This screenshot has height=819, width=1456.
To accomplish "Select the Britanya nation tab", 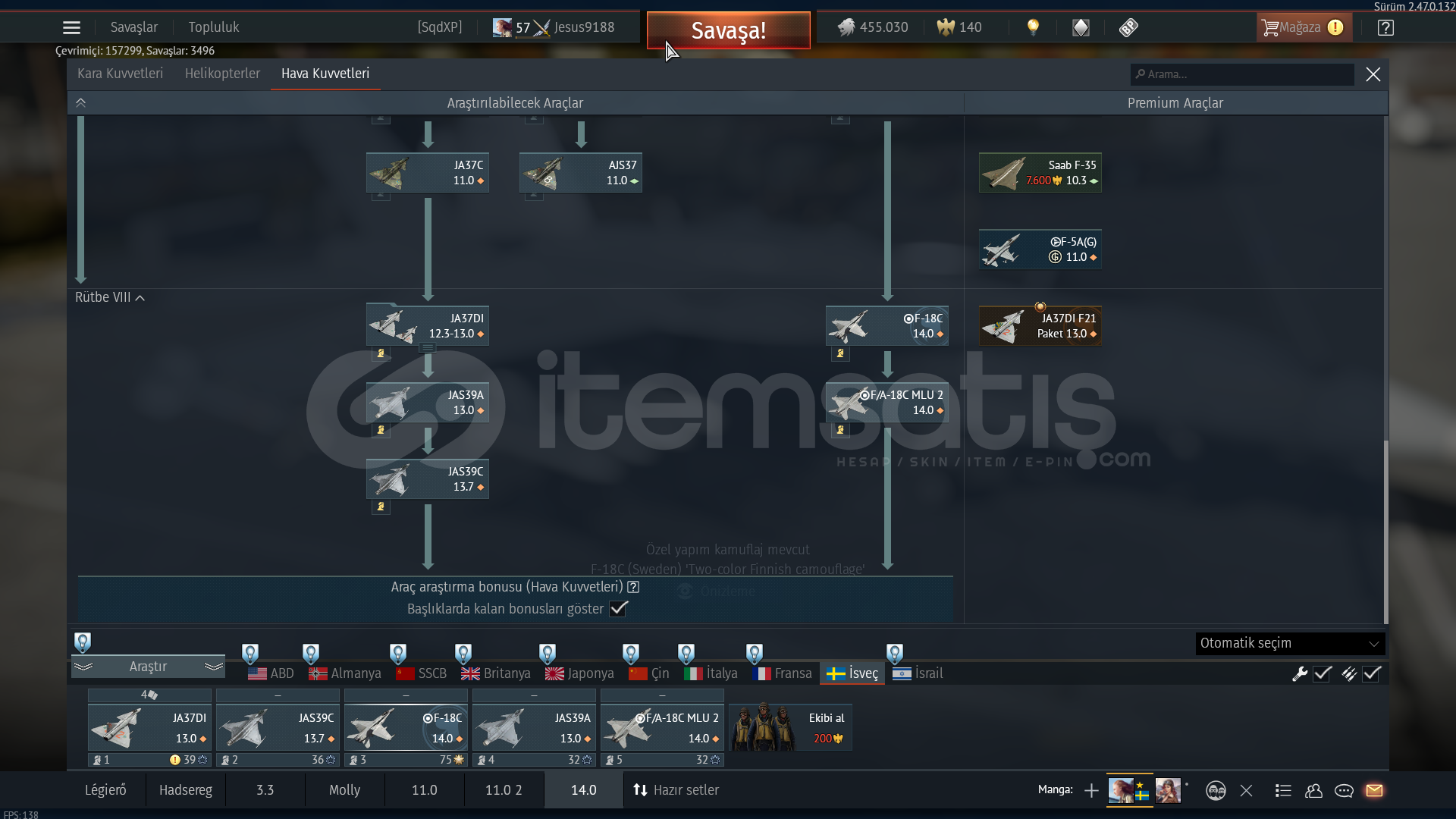I will pos(496,673).
